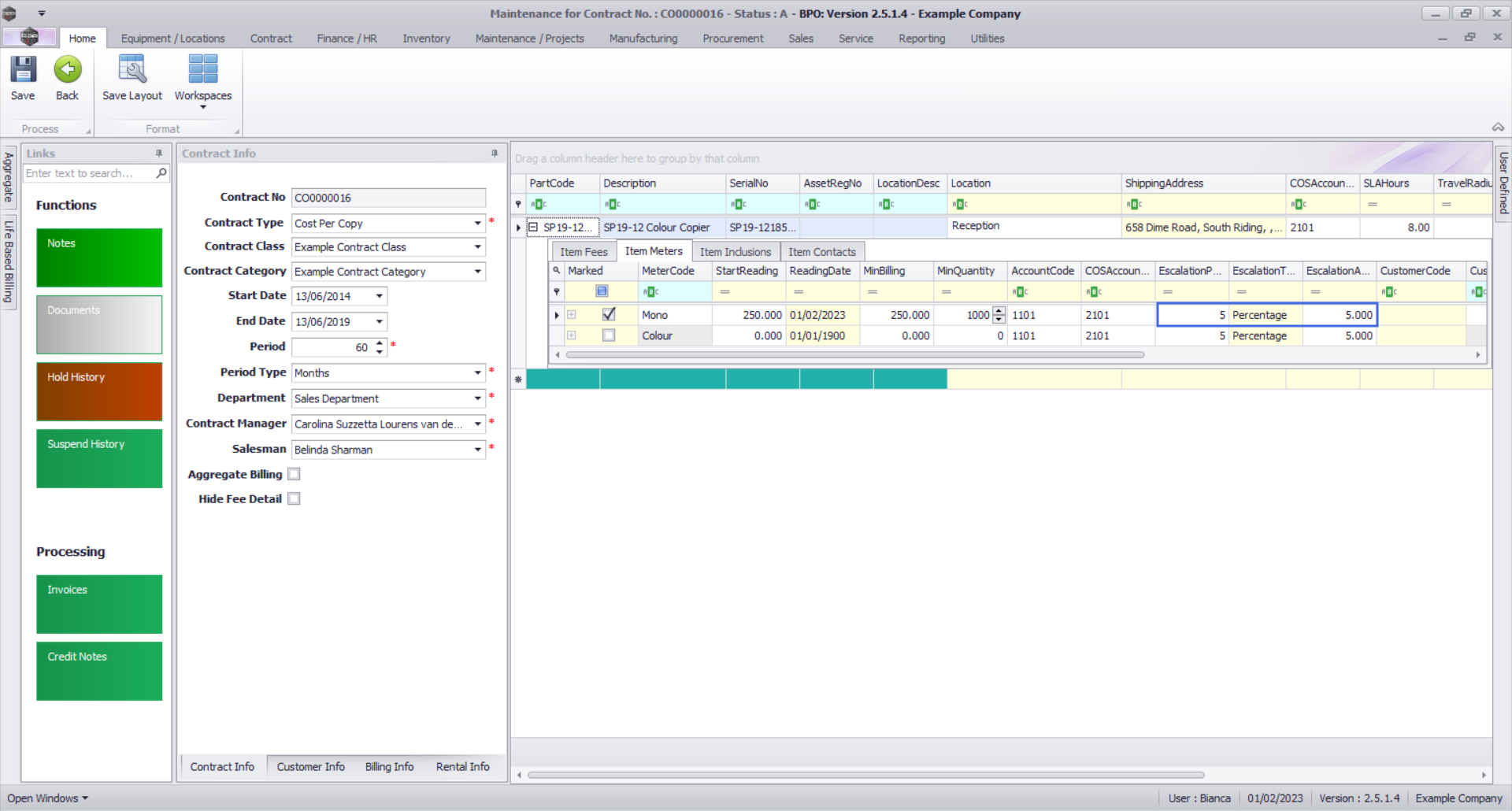Click the Save Layout icon
The image size is (1512, 811).
[x=132, y=70]
